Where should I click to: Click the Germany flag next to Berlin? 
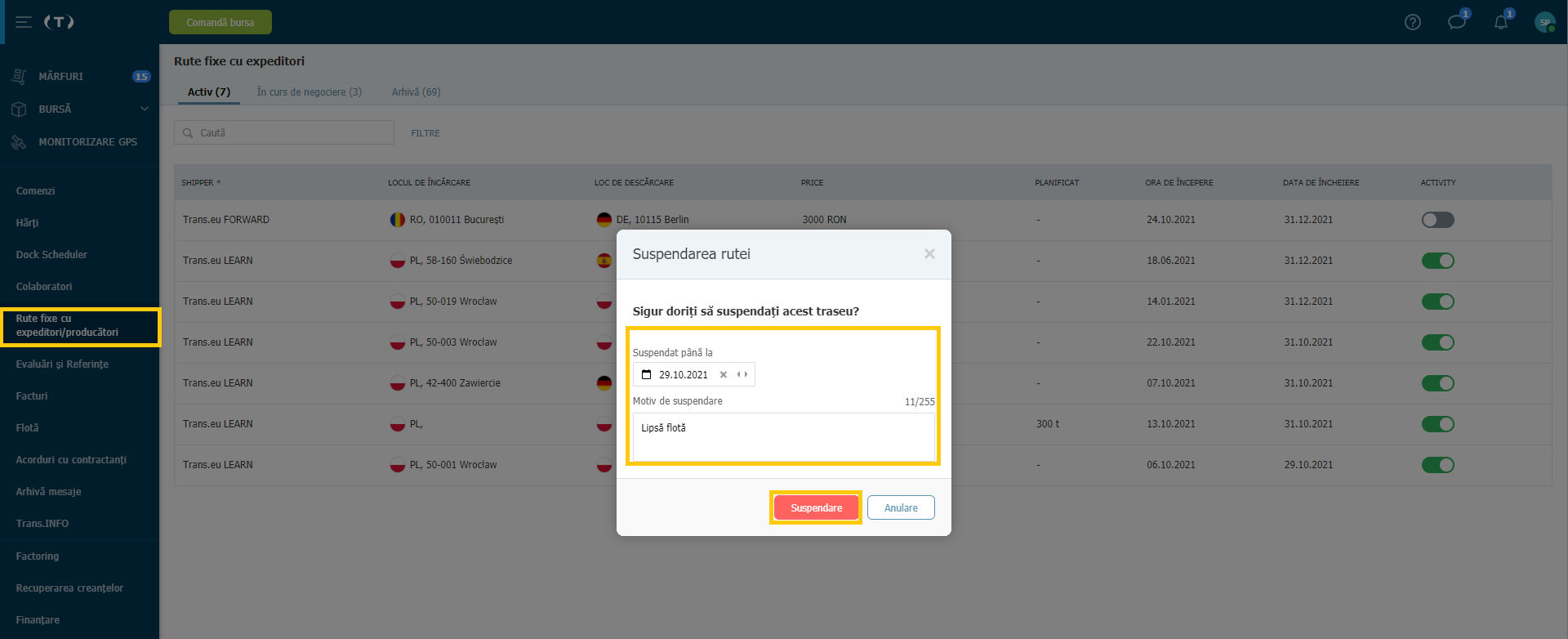604,219
